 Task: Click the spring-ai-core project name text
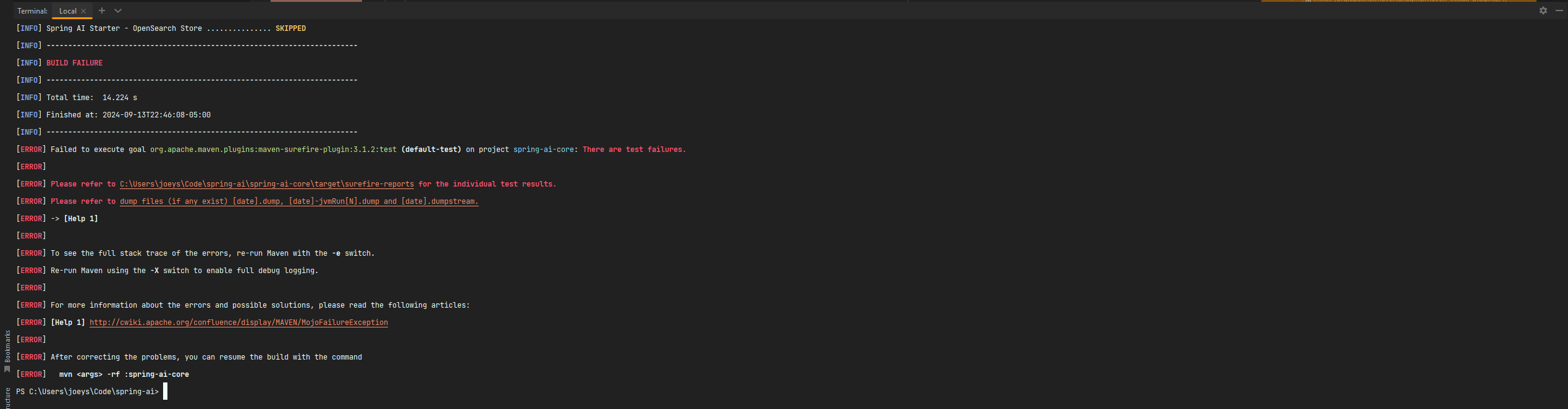click(x=544, y=150)
